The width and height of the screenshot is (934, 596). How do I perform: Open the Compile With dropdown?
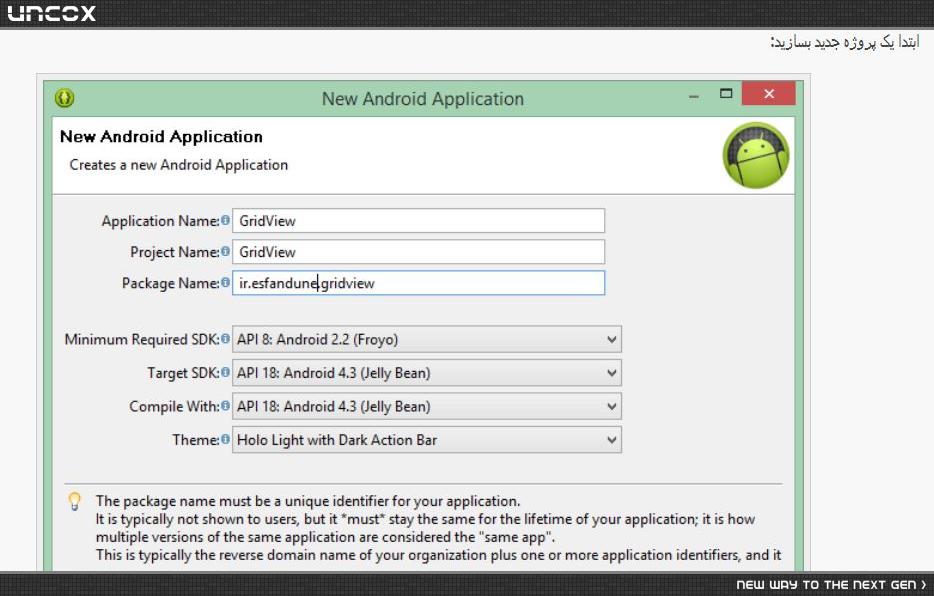pyautogui.click(x=426, y=406)
